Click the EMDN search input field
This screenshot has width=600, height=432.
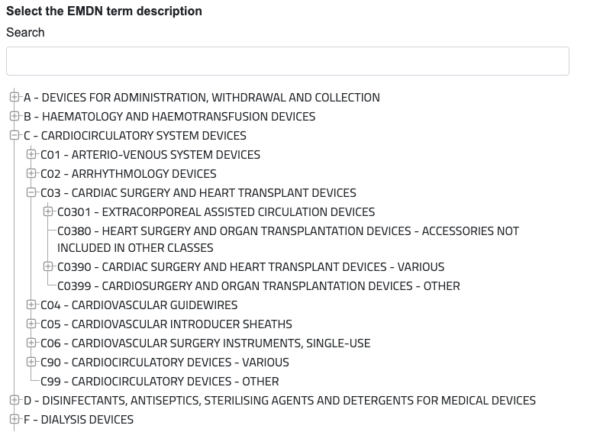point(287,61)
